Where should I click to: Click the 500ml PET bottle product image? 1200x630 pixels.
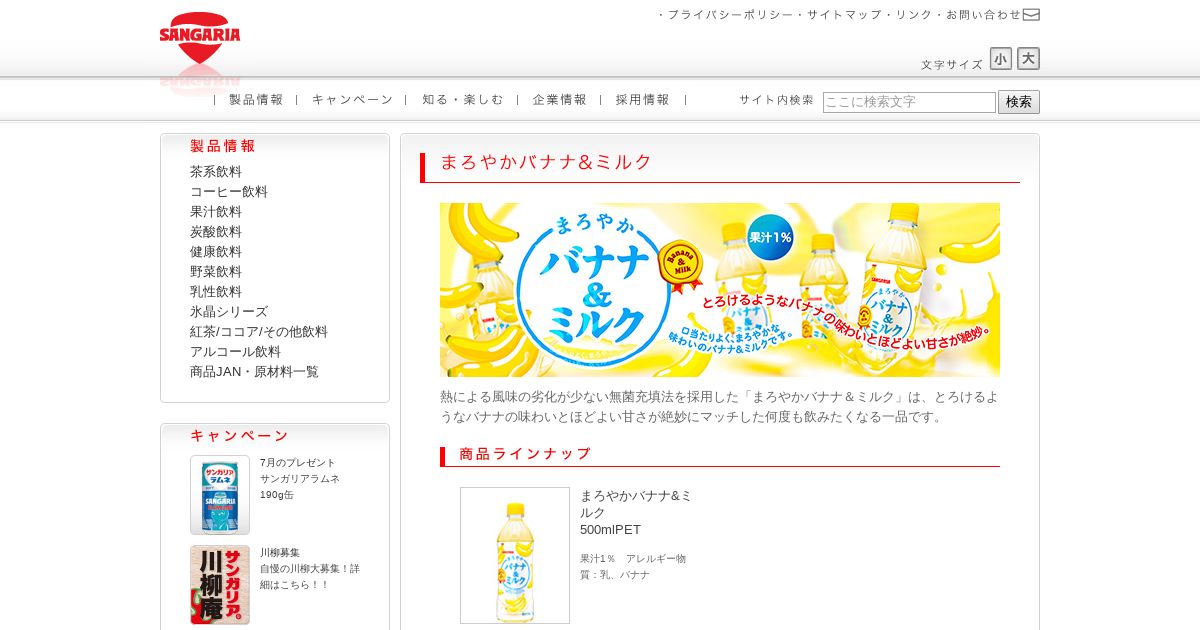(515, 555)
